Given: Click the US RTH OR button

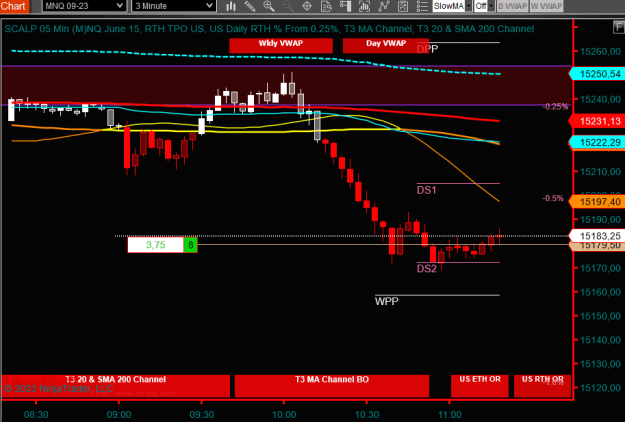Looking at the screenshot, I should click(x=542, y=386).
